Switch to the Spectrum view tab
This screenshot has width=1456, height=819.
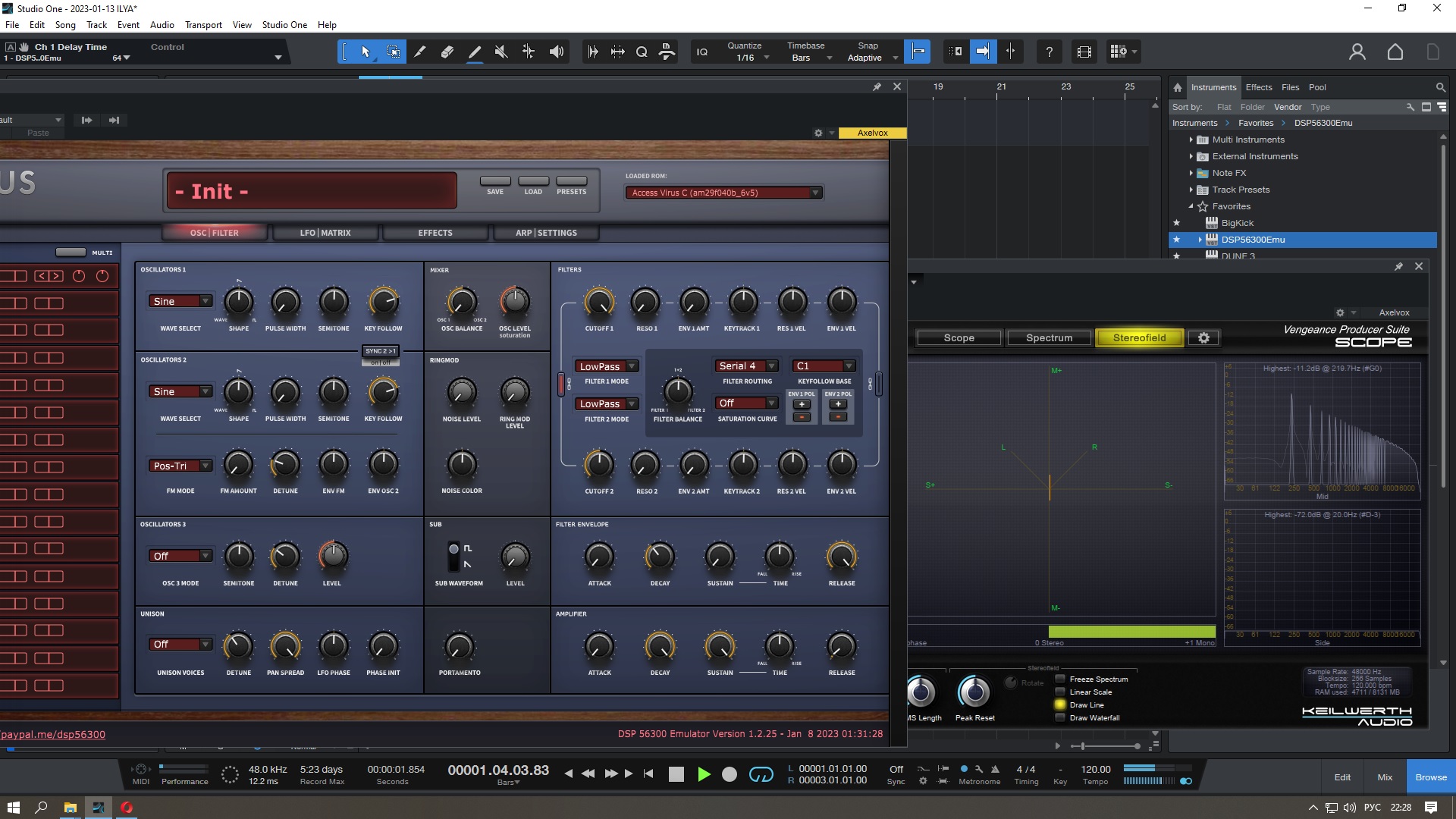coord(1049,337)
